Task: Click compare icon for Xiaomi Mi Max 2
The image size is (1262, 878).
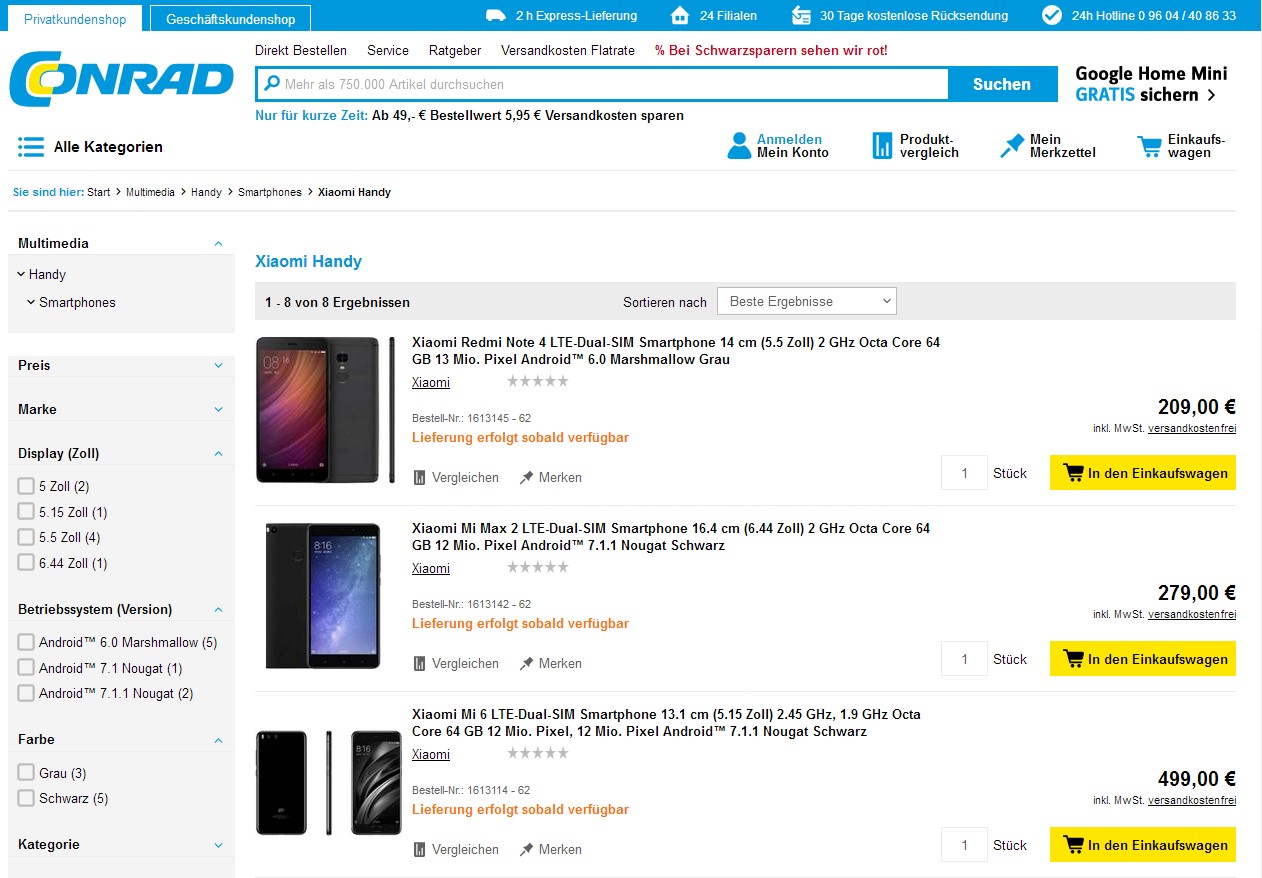Action: click(420, 664)
